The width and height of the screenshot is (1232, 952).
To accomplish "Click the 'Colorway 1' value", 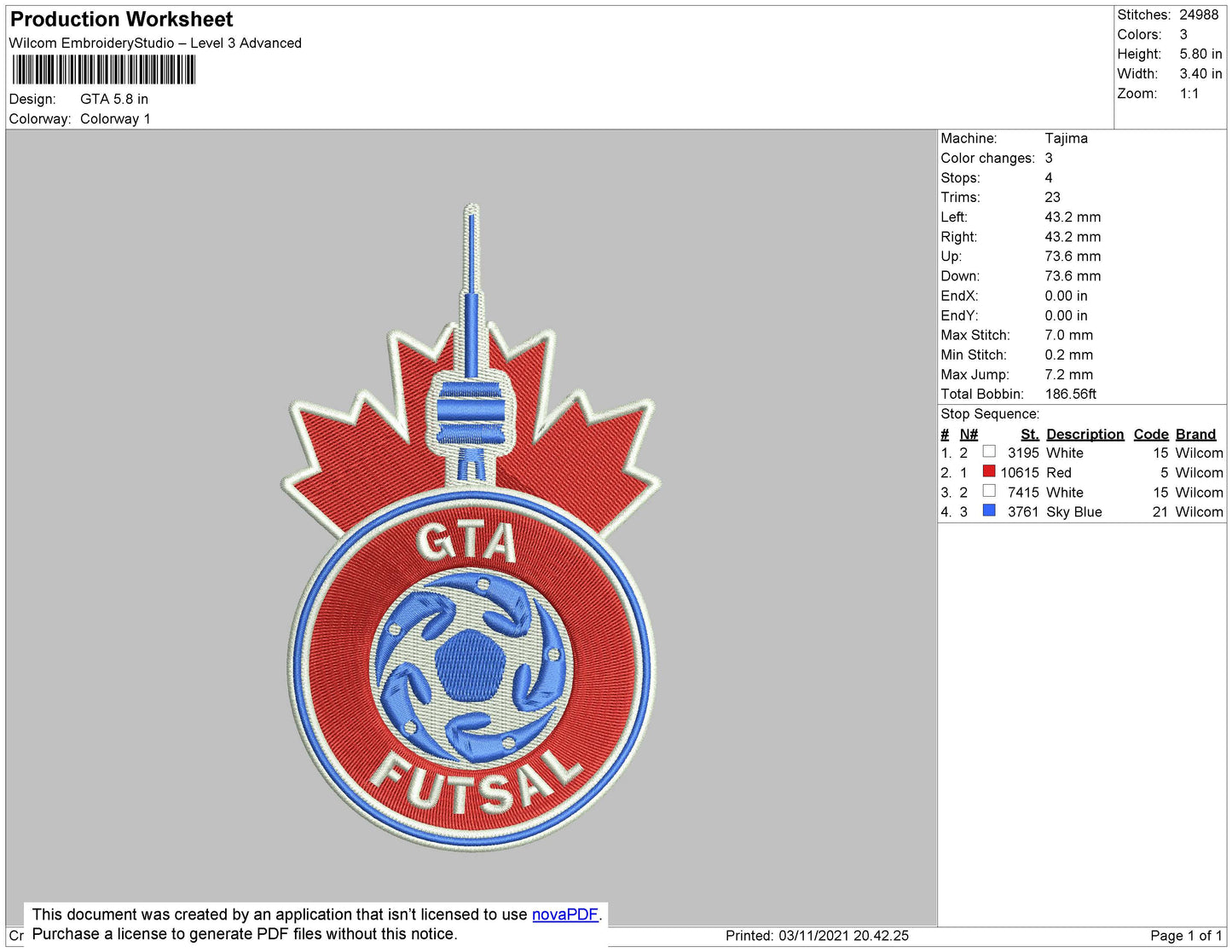I will tap(115, 118).
